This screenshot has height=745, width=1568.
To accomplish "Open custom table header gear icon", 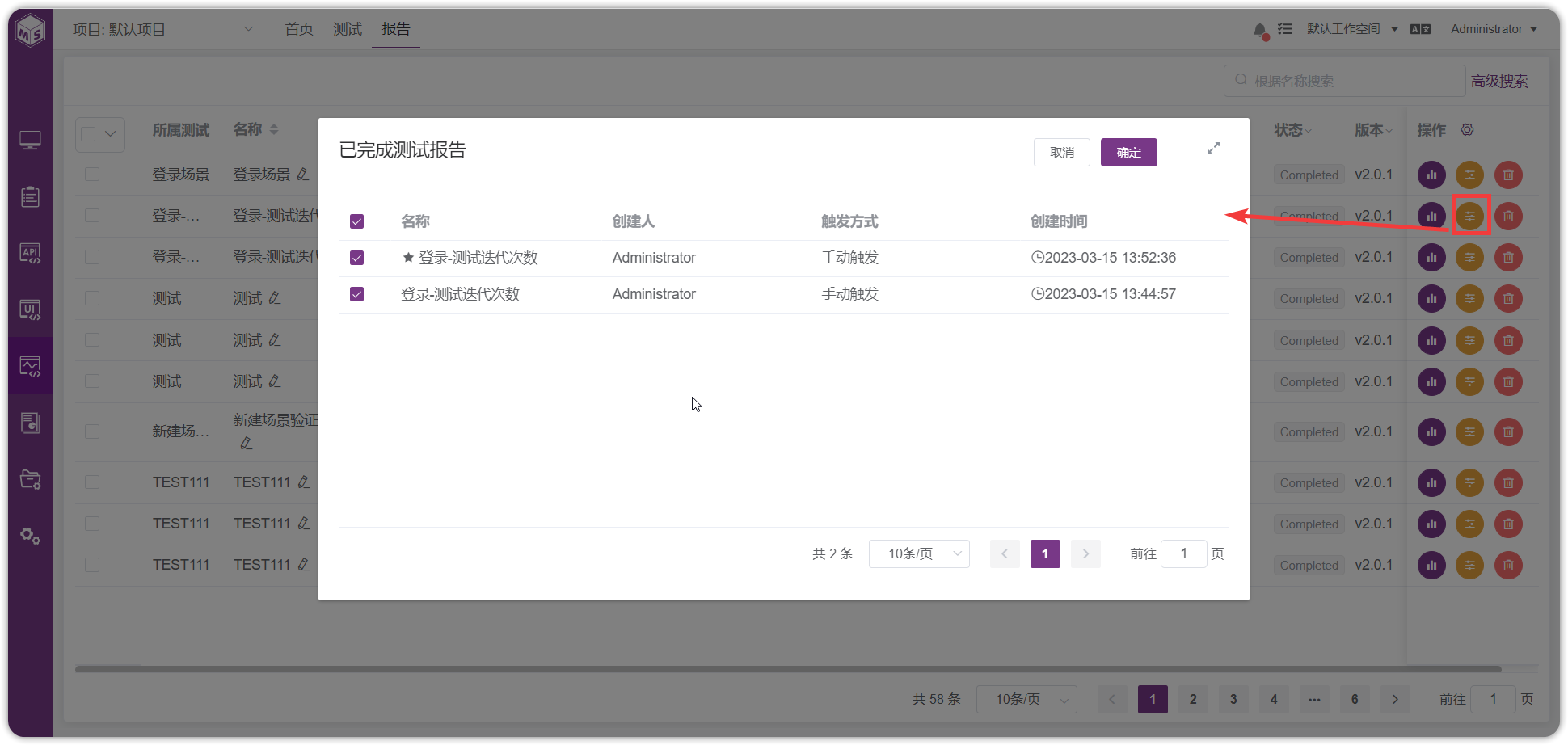I will click(1467, 129).
